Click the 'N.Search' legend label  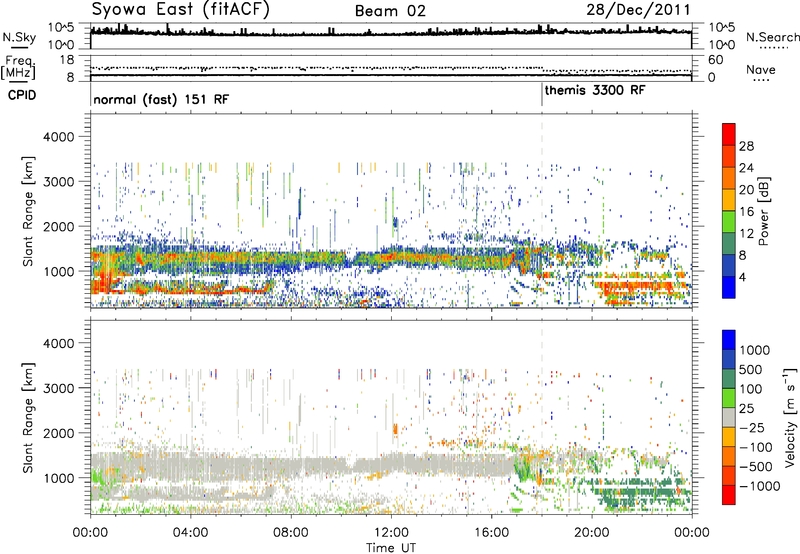(773, 37)
